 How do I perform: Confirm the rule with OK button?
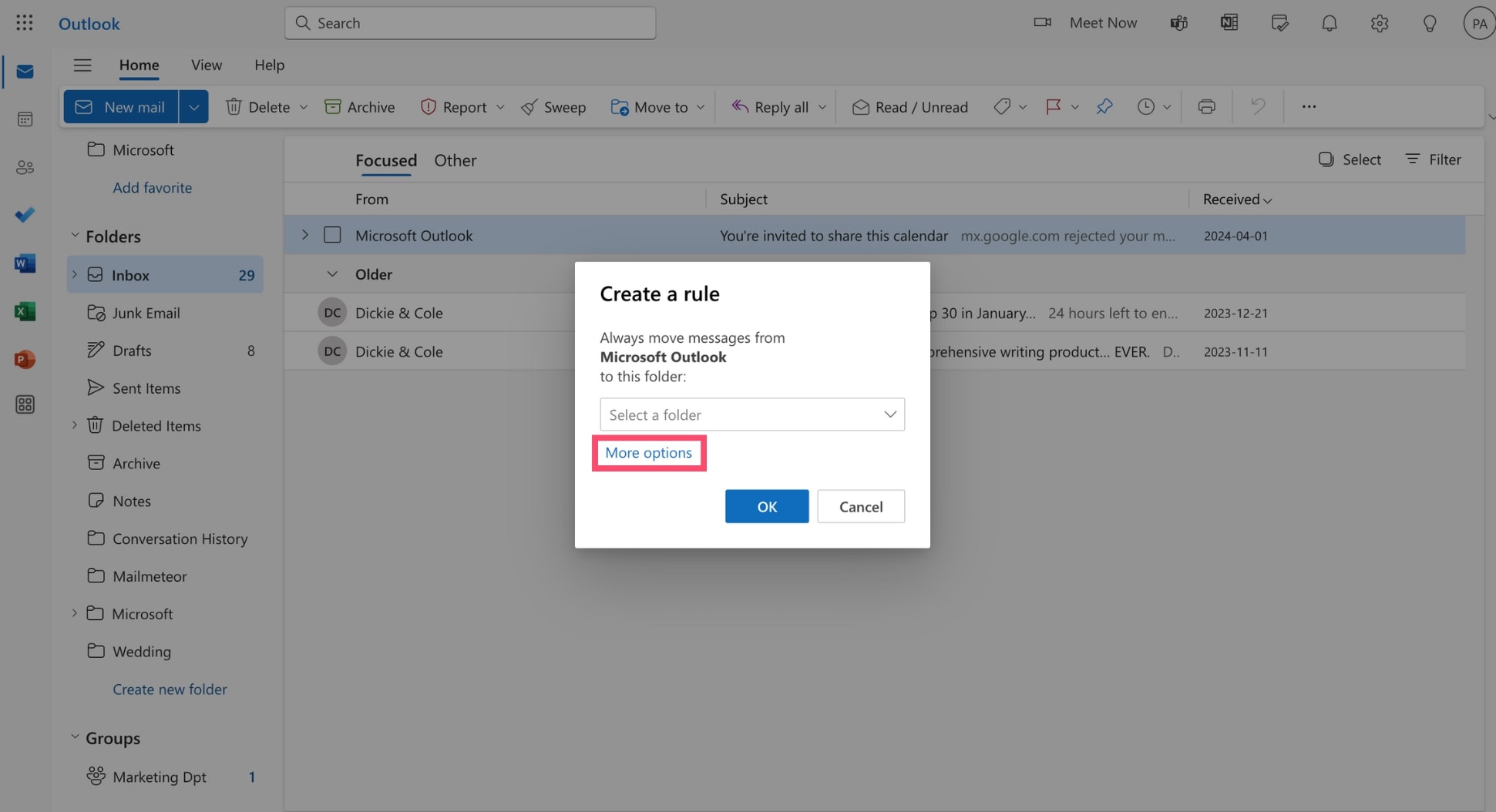[767, 506]
